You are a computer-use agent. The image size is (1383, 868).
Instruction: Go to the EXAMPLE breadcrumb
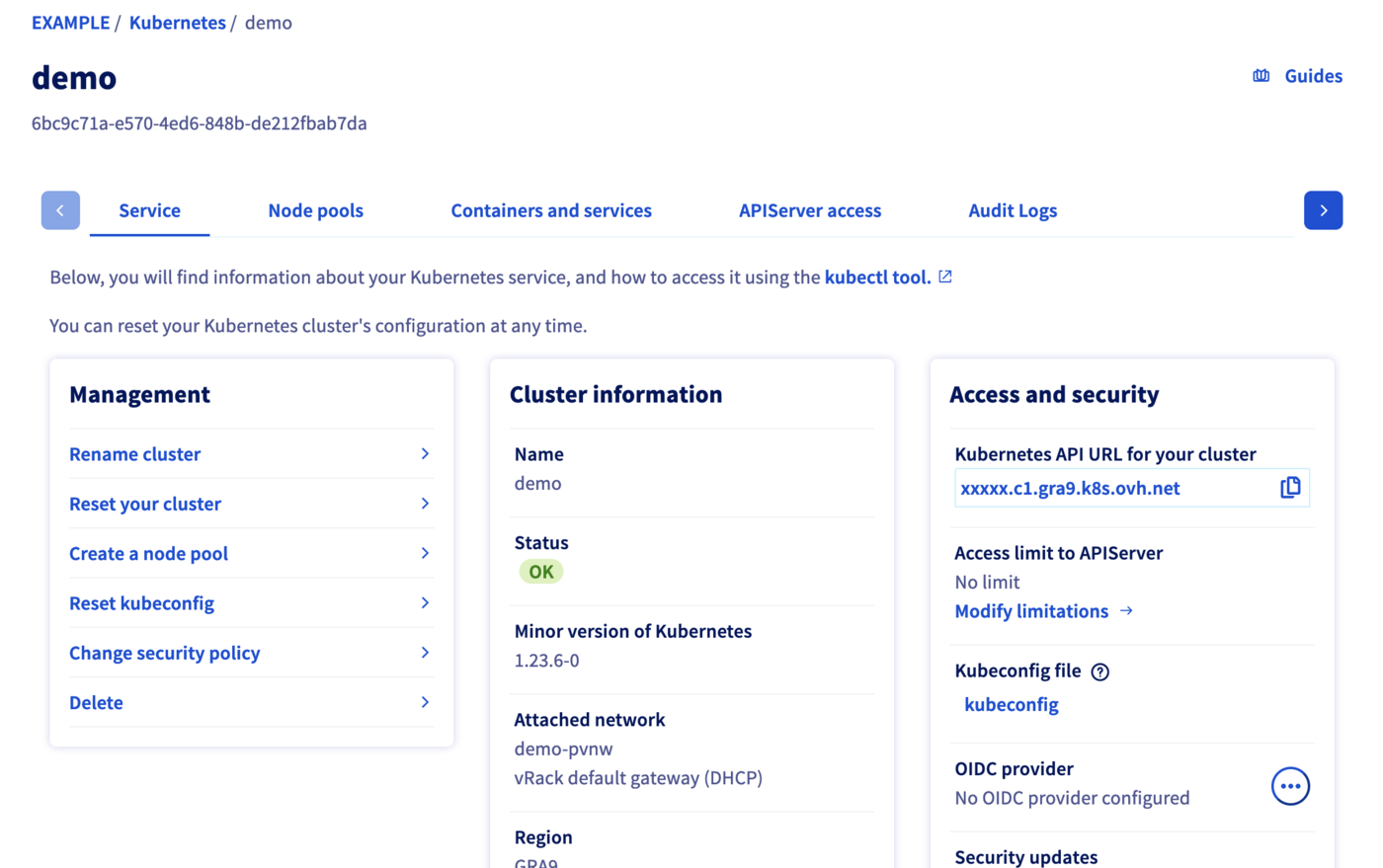tap(70, 22)
